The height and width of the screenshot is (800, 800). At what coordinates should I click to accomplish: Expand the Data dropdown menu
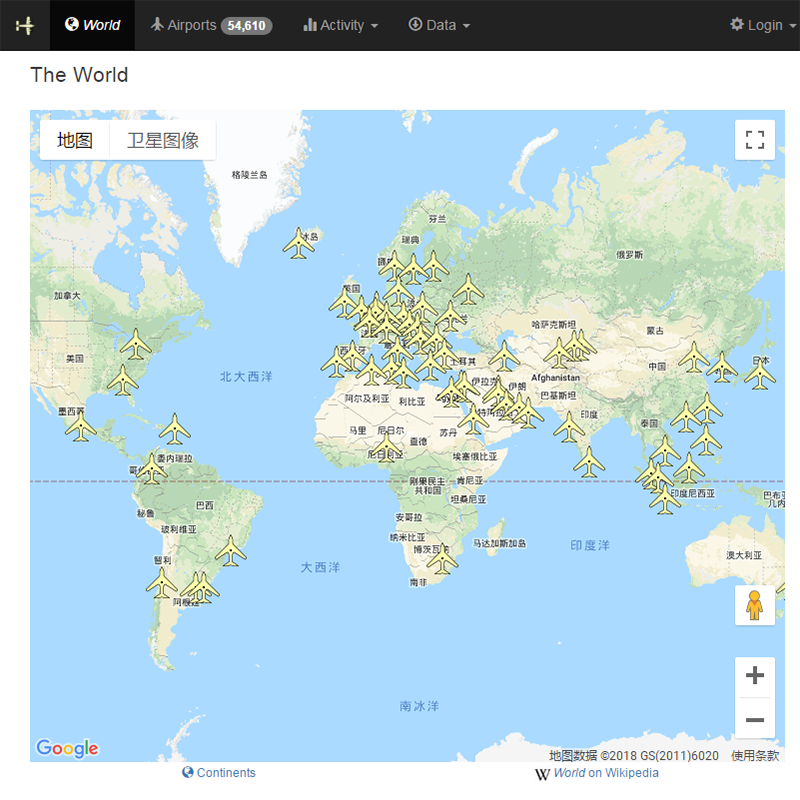tap(439, 25)
